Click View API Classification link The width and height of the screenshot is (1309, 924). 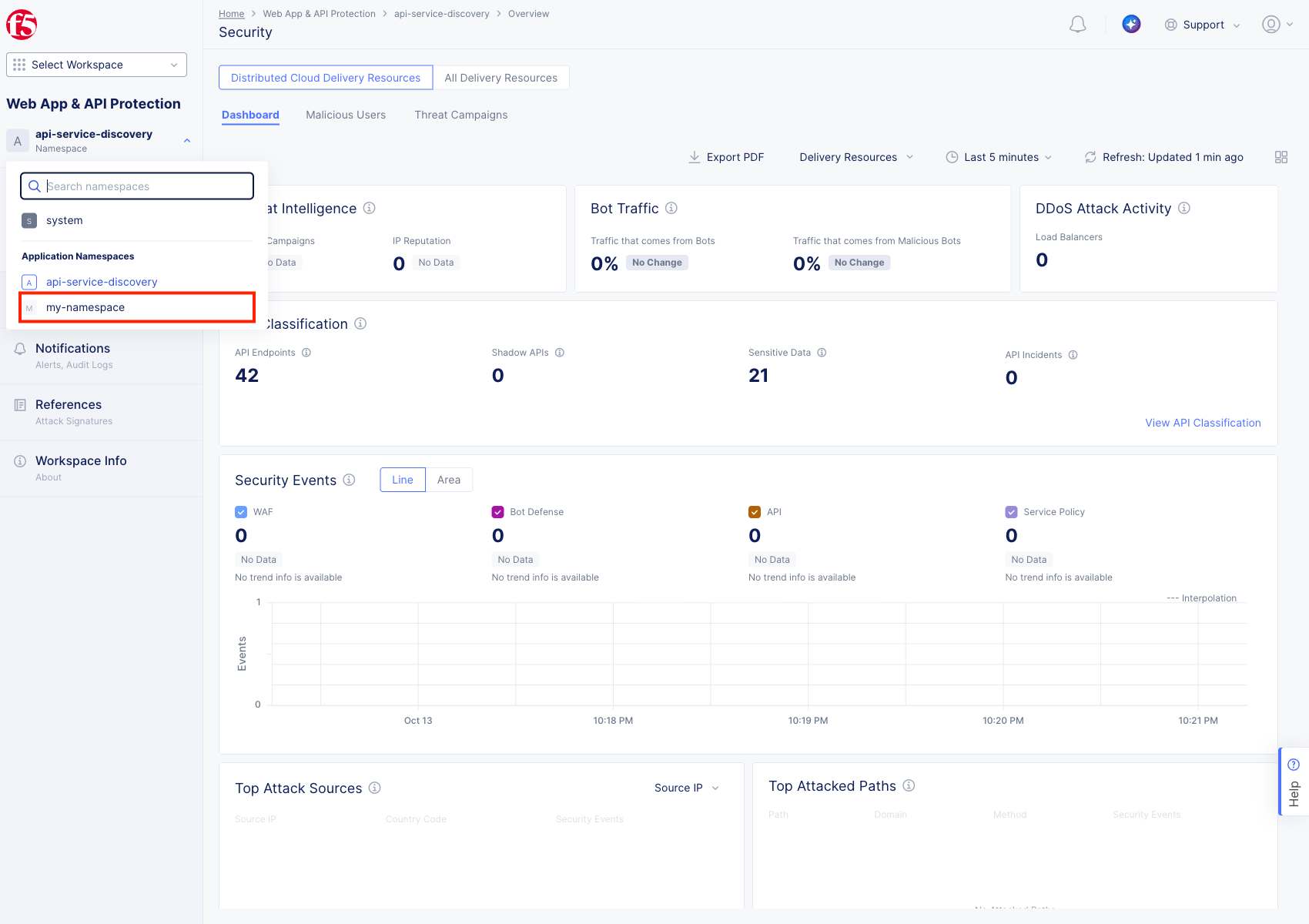[x=1203, y=423]
